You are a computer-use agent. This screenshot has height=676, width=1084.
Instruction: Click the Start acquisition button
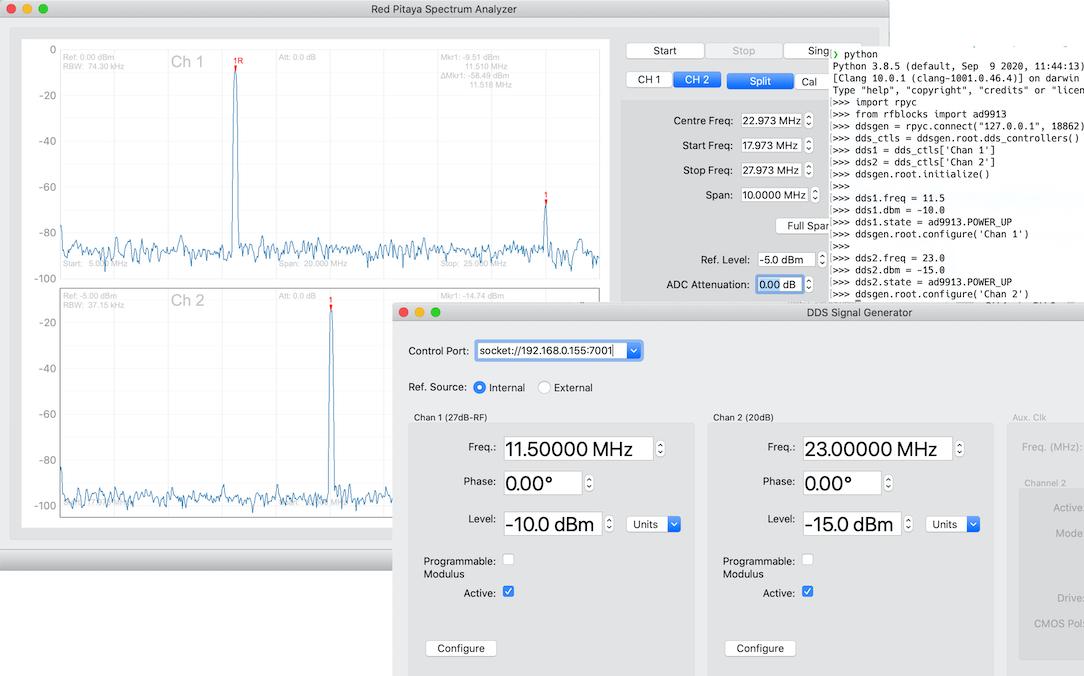(664, 51)
